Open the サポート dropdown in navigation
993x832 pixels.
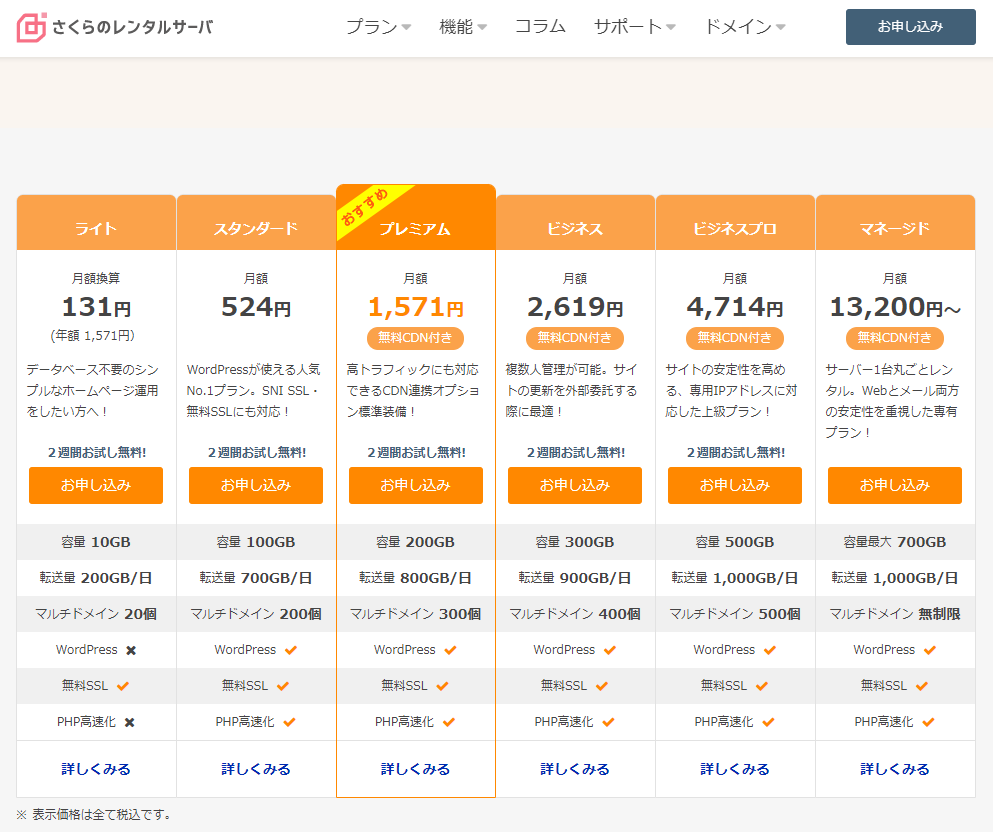(634, 27)
